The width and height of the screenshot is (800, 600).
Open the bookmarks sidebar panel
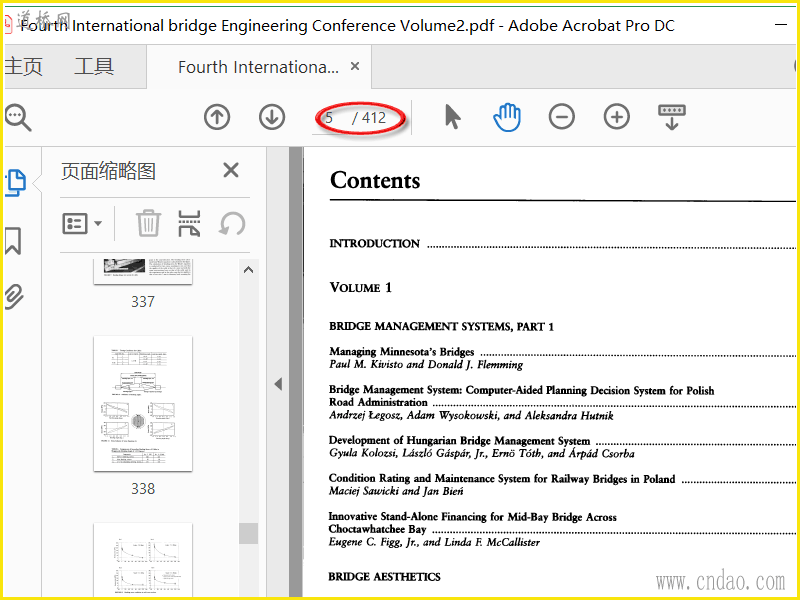pyautogui.click(x=13, y=240)
